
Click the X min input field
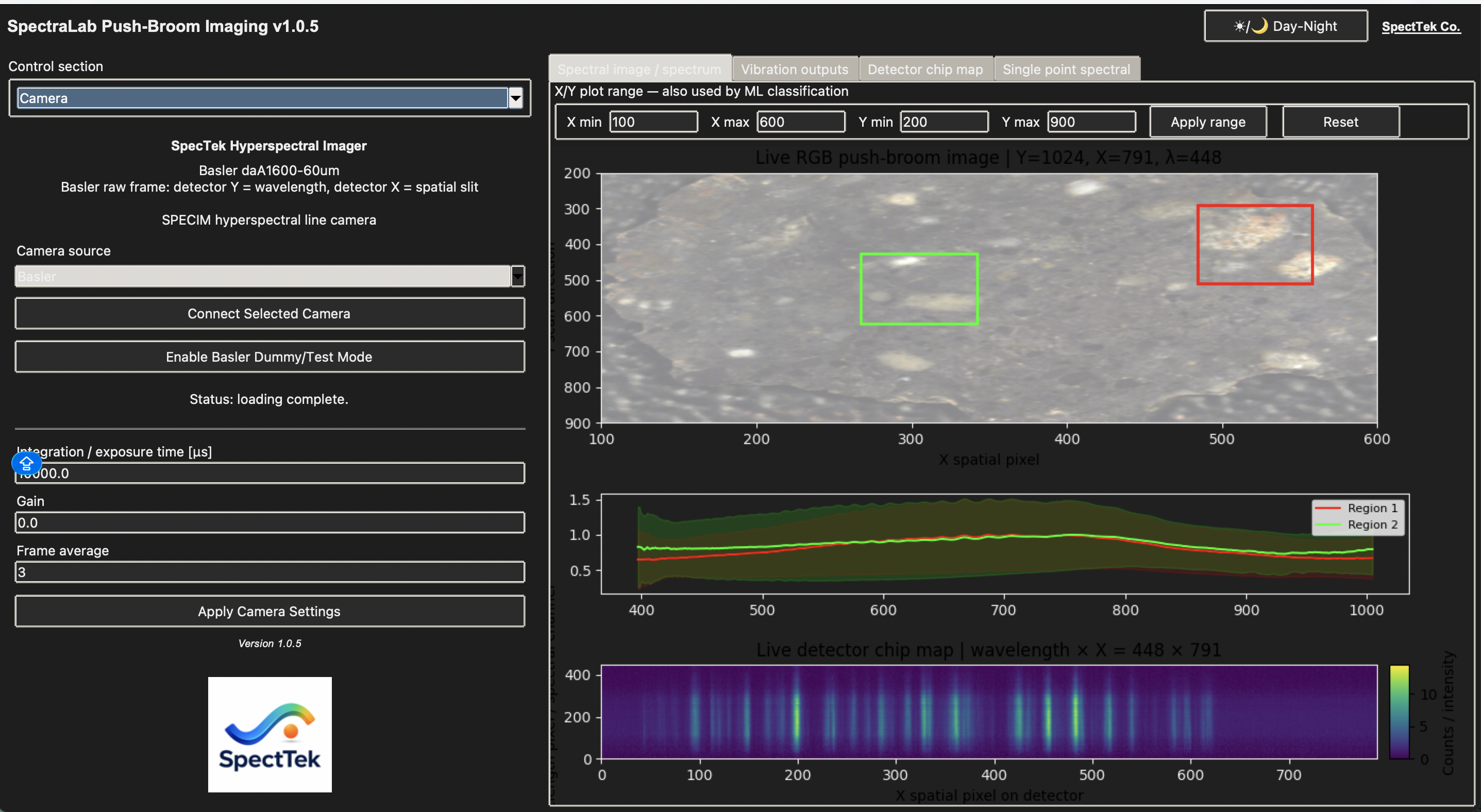(x=654, y=122)
